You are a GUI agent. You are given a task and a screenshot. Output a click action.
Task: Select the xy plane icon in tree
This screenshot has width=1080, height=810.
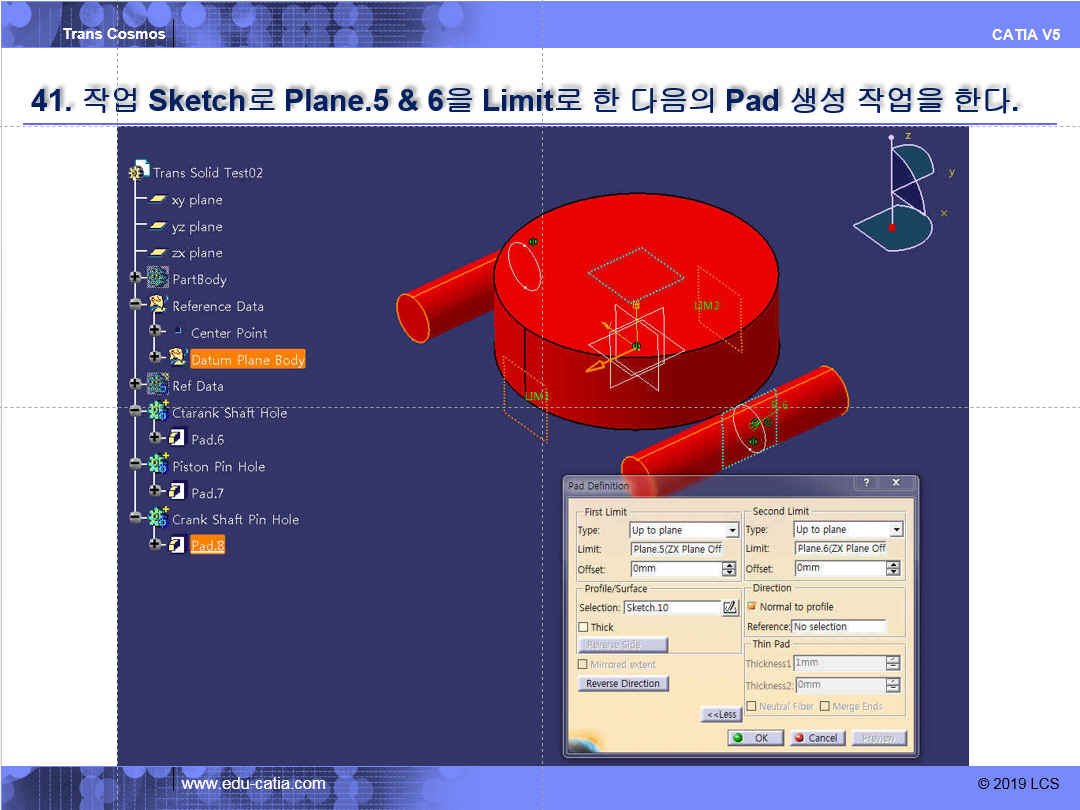158,200
